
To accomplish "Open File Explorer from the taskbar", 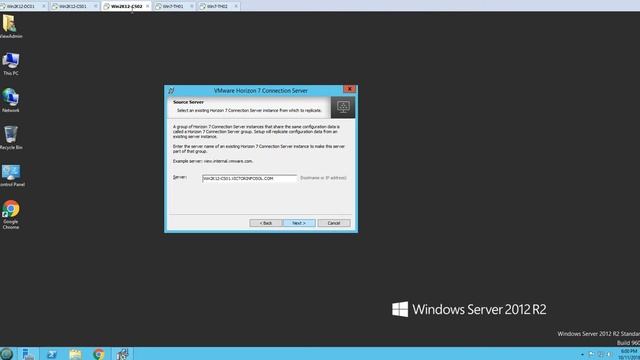I will [x=75, y=354].
